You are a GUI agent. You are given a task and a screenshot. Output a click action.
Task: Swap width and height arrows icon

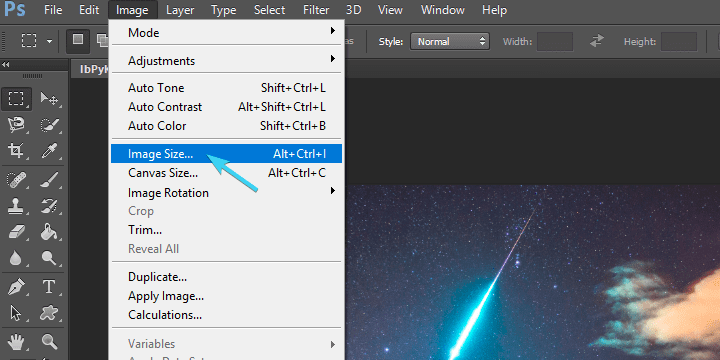pyautogui.click(x=597, y=41)
